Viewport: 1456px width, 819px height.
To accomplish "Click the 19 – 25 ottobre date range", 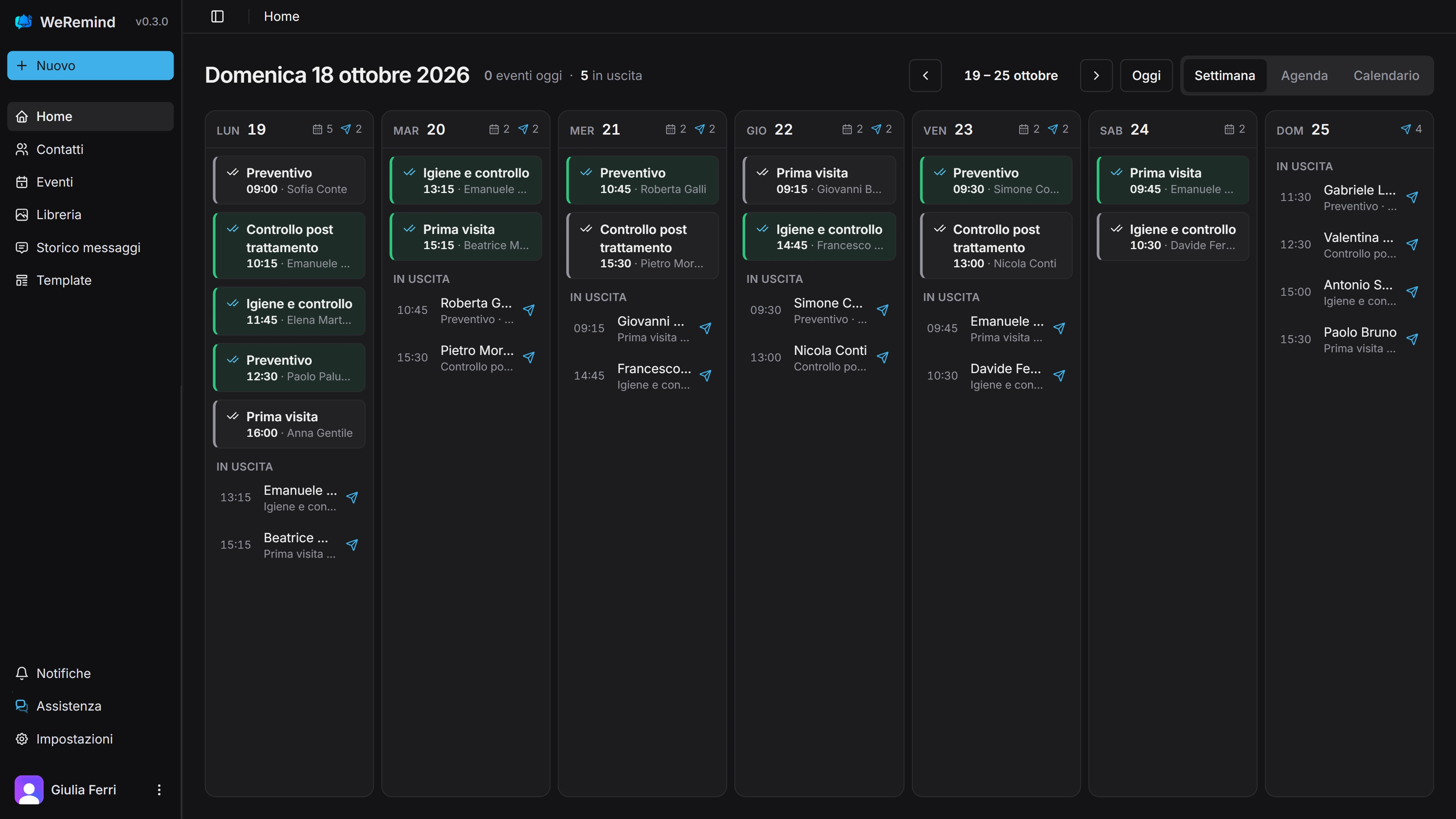I will [x=1010, y=76].
